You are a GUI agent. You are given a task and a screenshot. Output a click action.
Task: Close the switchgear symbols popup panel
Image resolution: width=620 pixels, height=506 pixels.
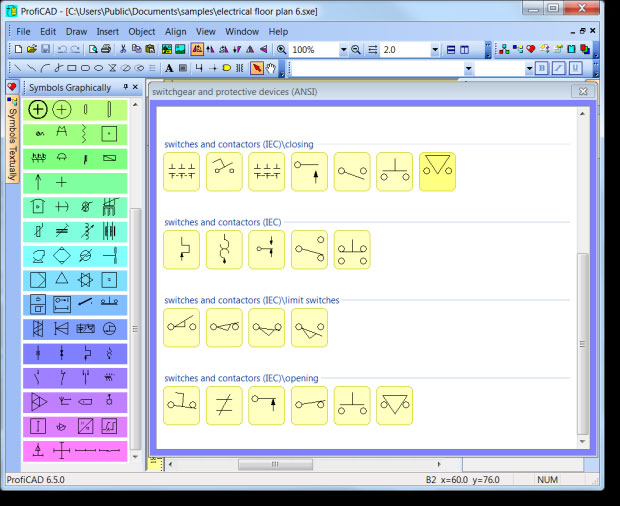coord(579,91)
